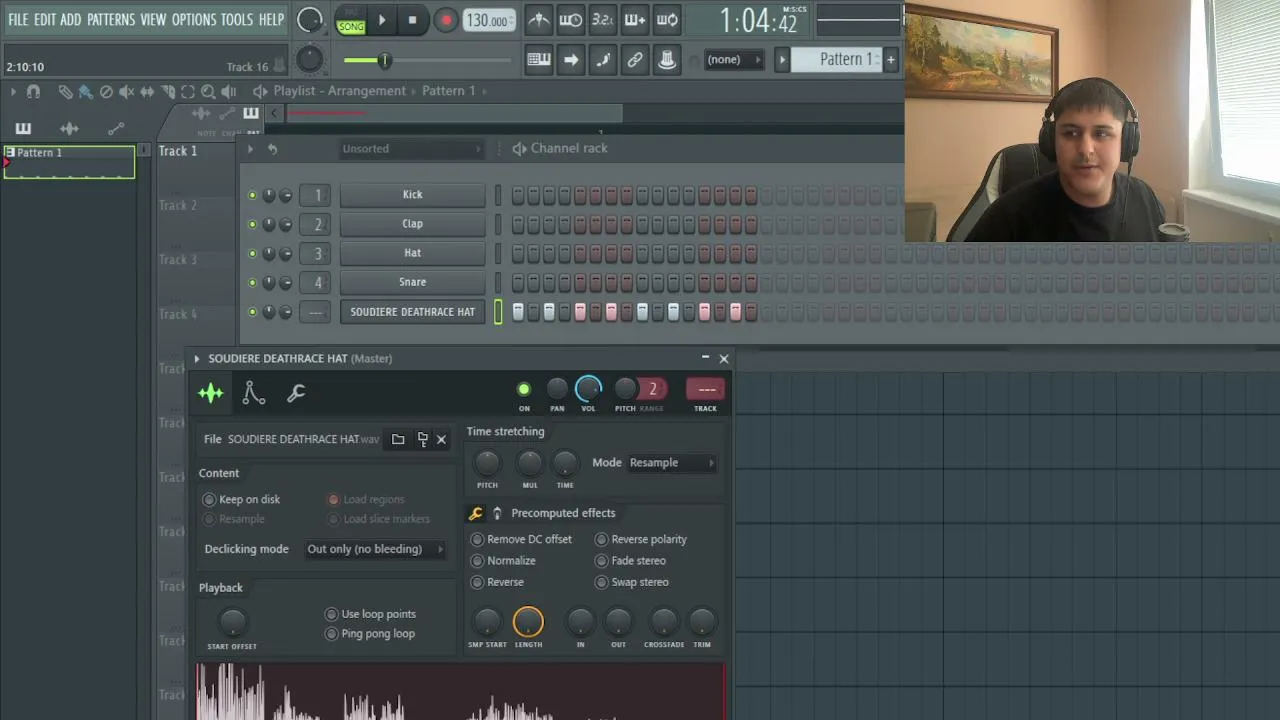Click the undo arrow icon in Channel rack
Viewport: 1280px width, 720px height.
tap(272, 149)
